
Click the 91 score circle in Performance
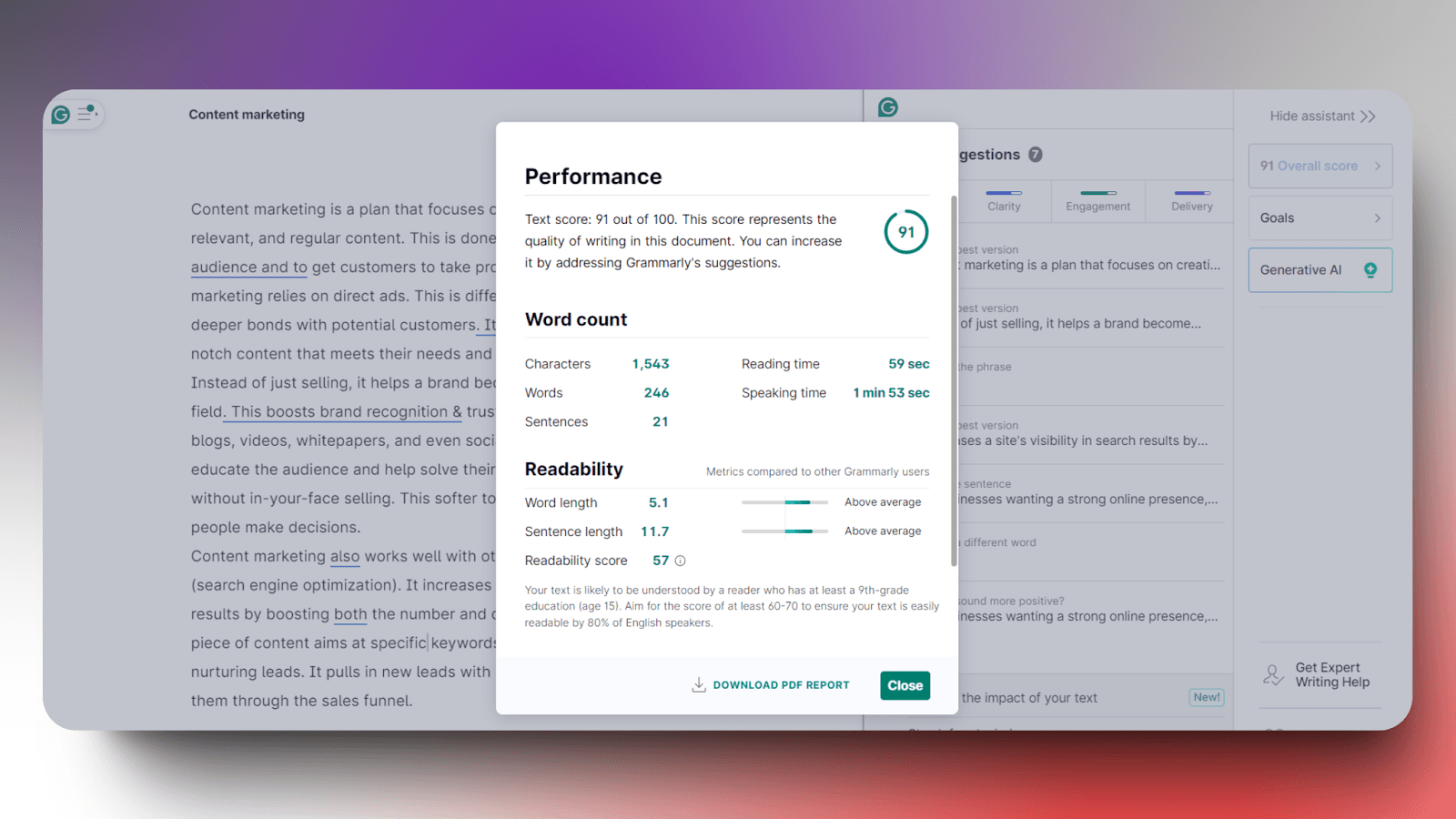click(906, 232)
